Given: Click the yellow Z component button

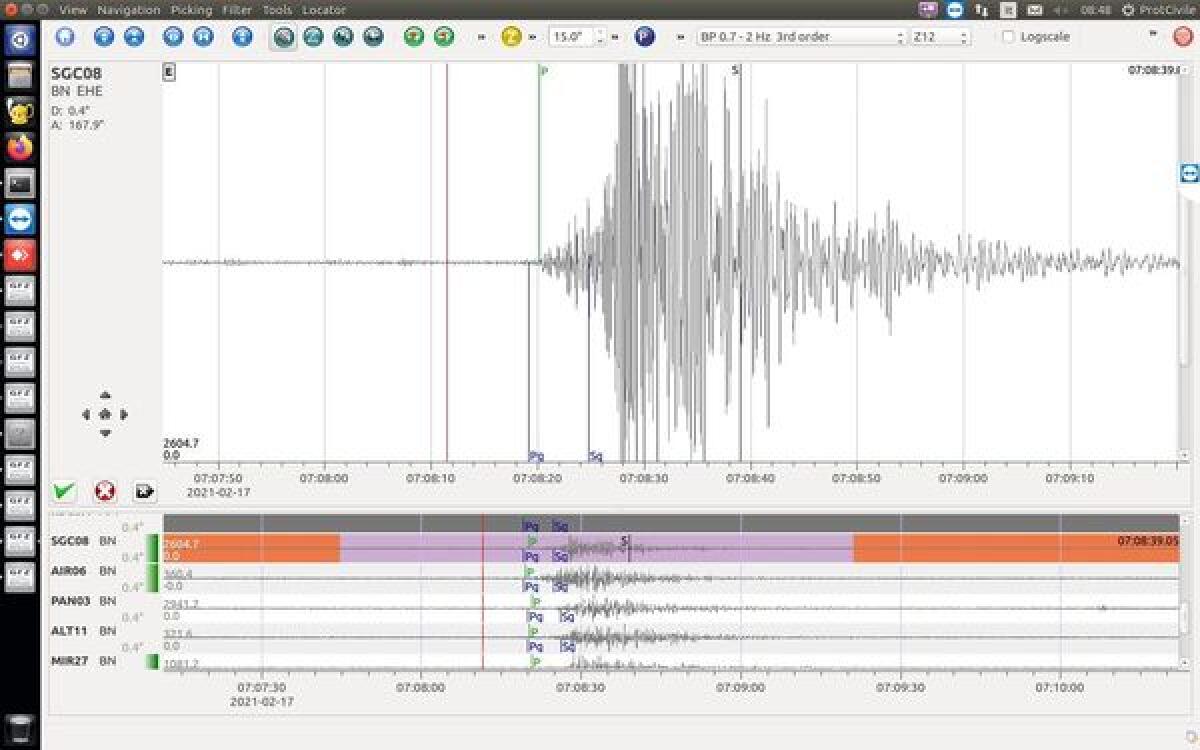Looking at the screenshot, I should tap(511, 37).
